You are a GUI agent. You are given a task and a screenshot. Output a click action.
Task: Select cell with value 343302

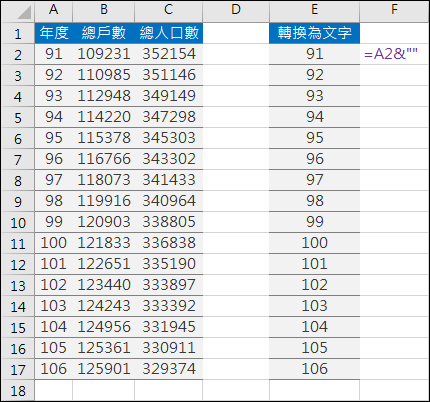tap(169, 159)
